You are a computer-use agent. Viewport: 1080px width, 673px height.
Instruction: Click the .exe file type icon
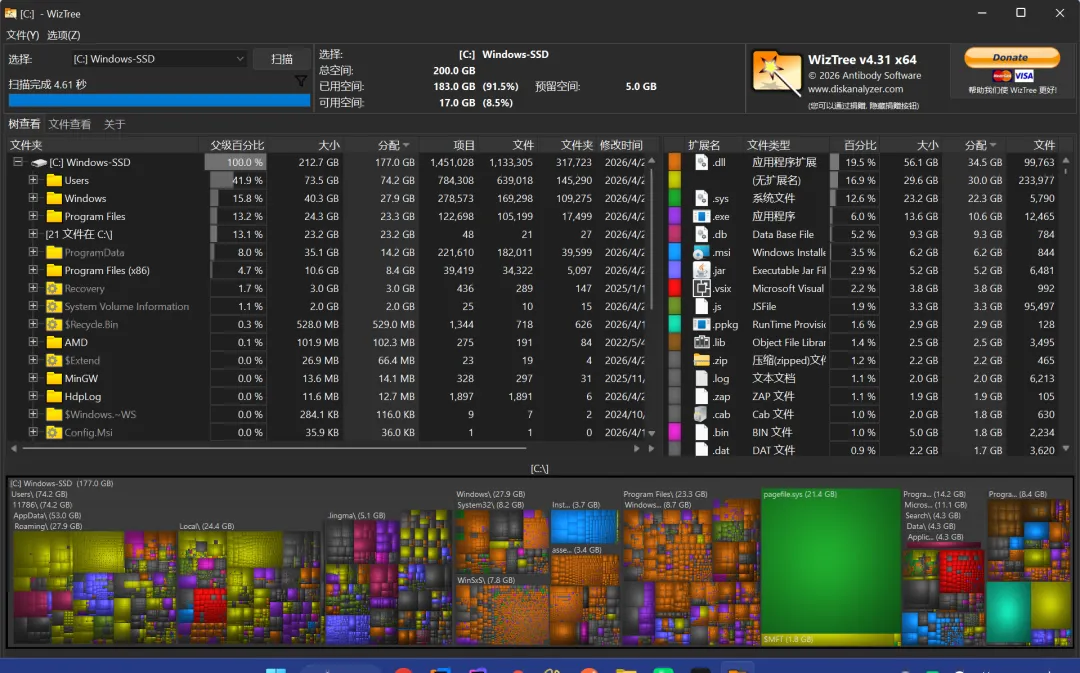pyautogui.click(x=701, y=216)
